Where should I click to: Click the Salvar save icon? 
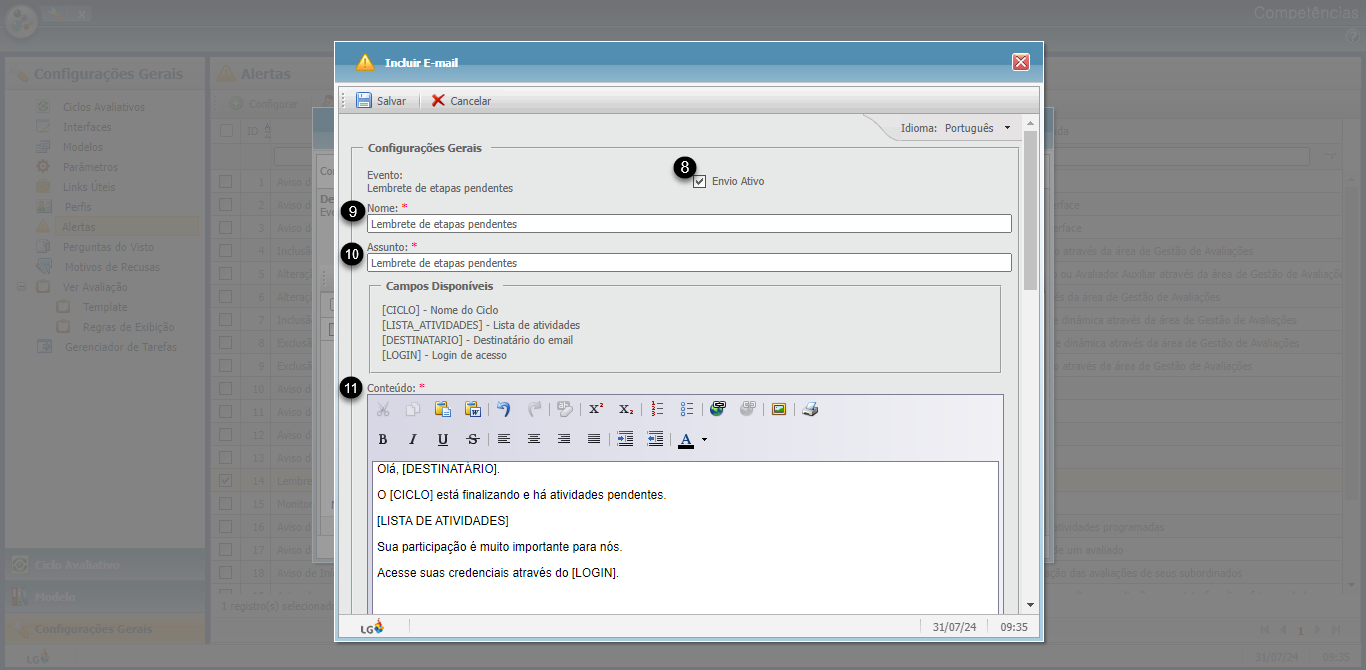coord(364,101)
